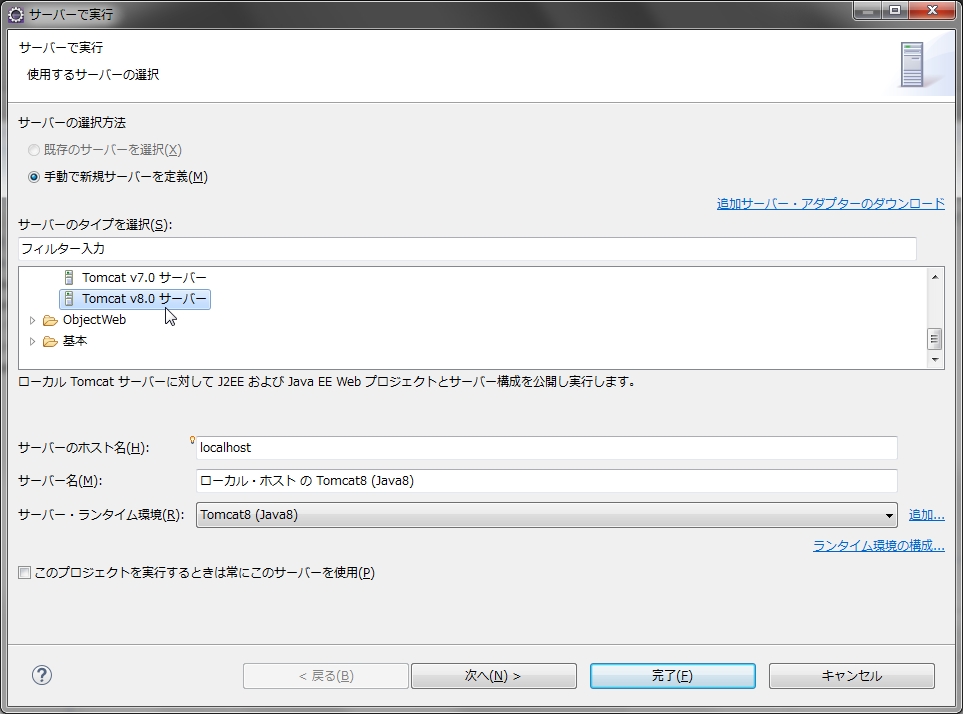
Task: Enable always use this server checkbox
Action: (24, 573)
